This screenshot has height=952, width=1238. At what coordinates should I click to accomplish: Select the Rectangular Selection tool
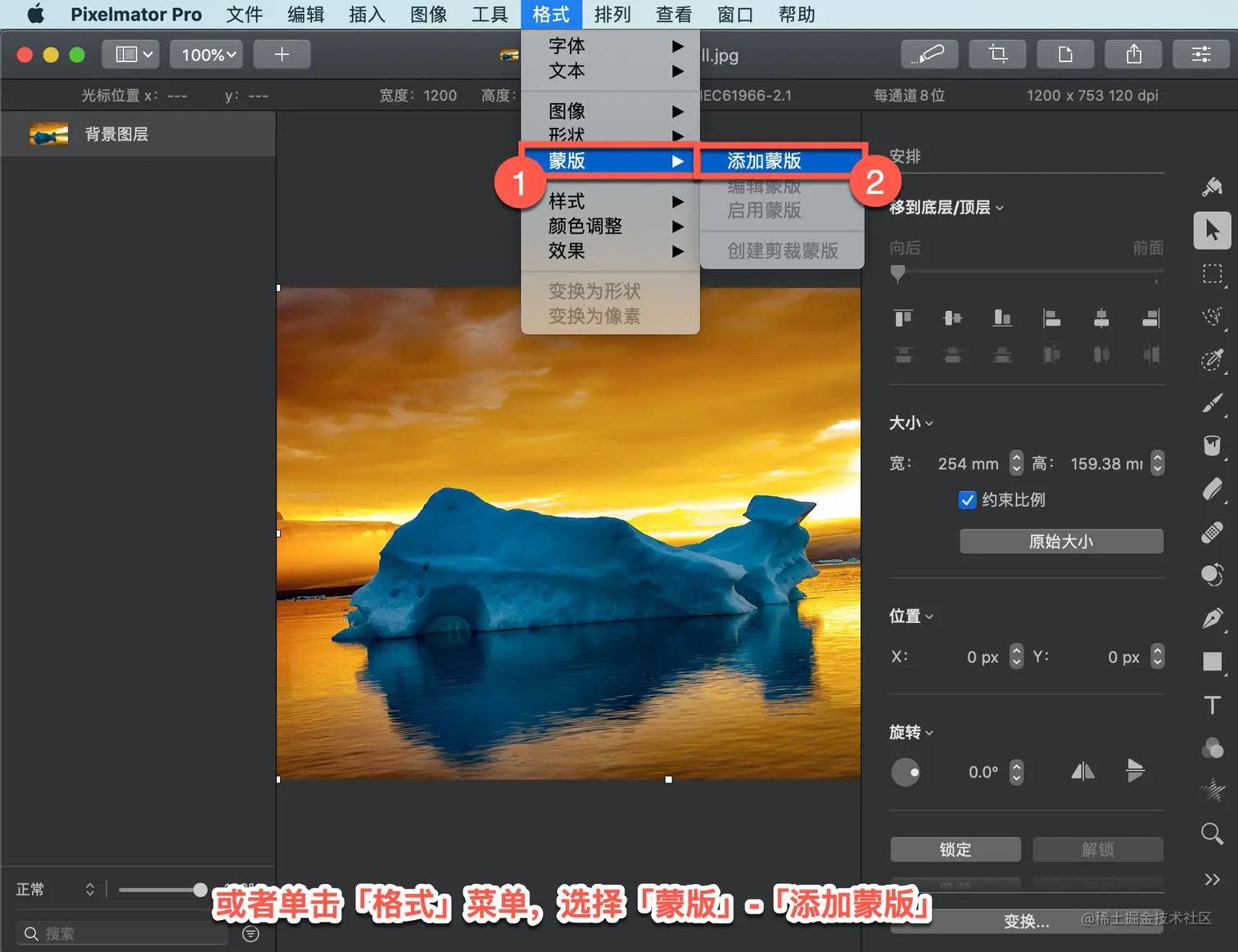pos(1212,273)
